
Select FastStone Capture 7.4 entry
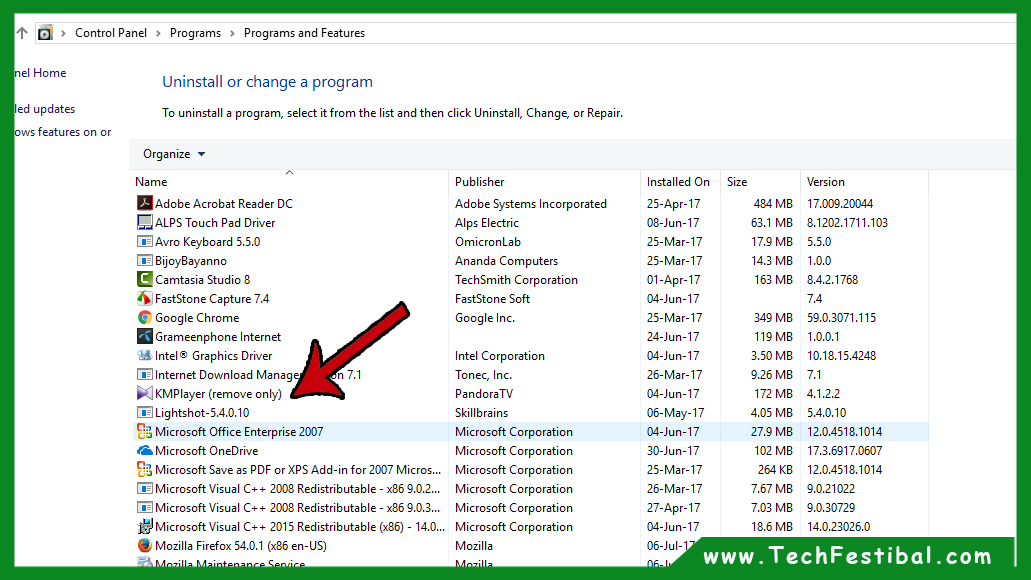212,299
